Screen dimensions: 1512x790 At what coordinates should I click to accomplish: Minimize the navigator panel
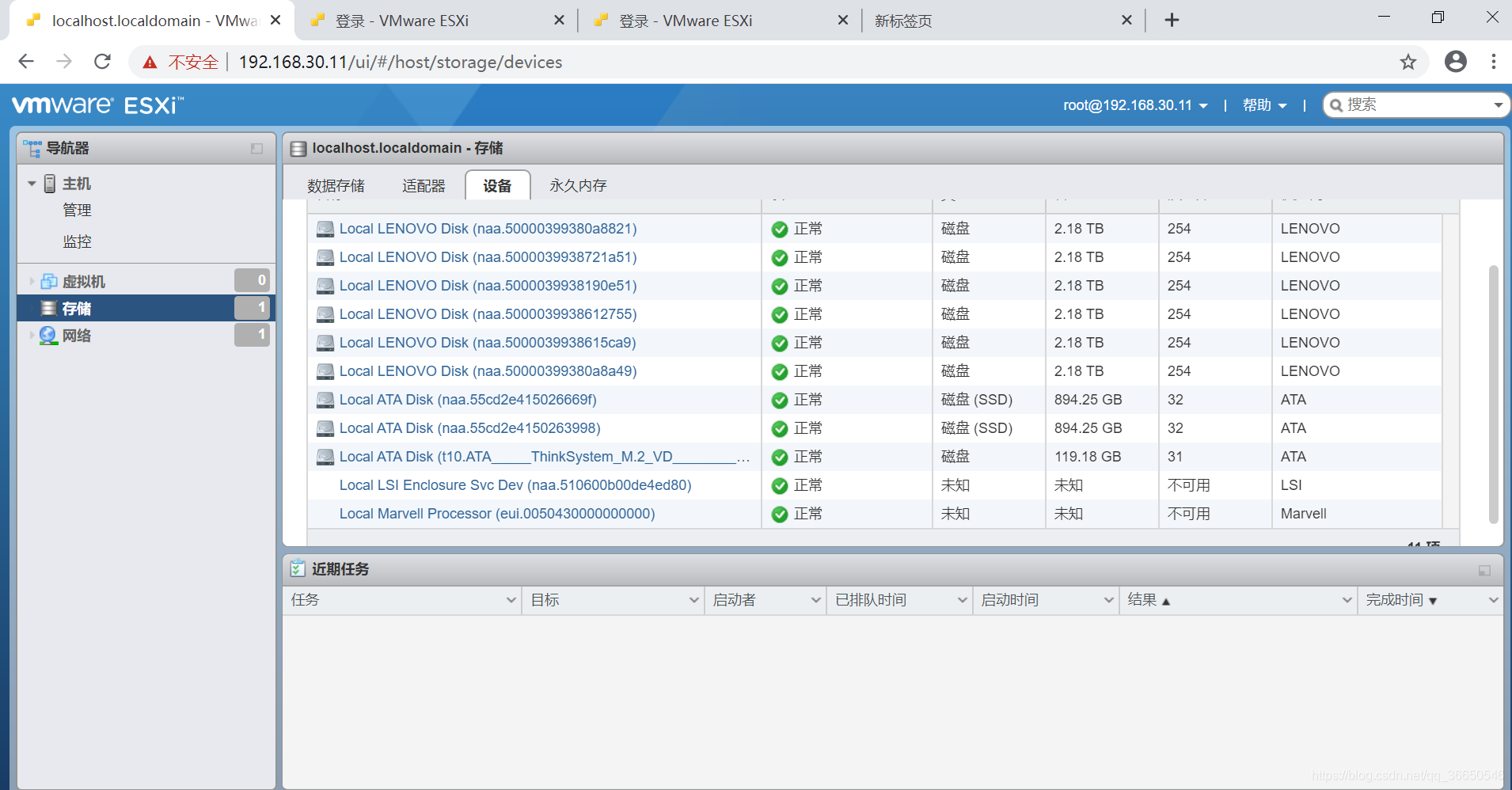coord(256,149)
